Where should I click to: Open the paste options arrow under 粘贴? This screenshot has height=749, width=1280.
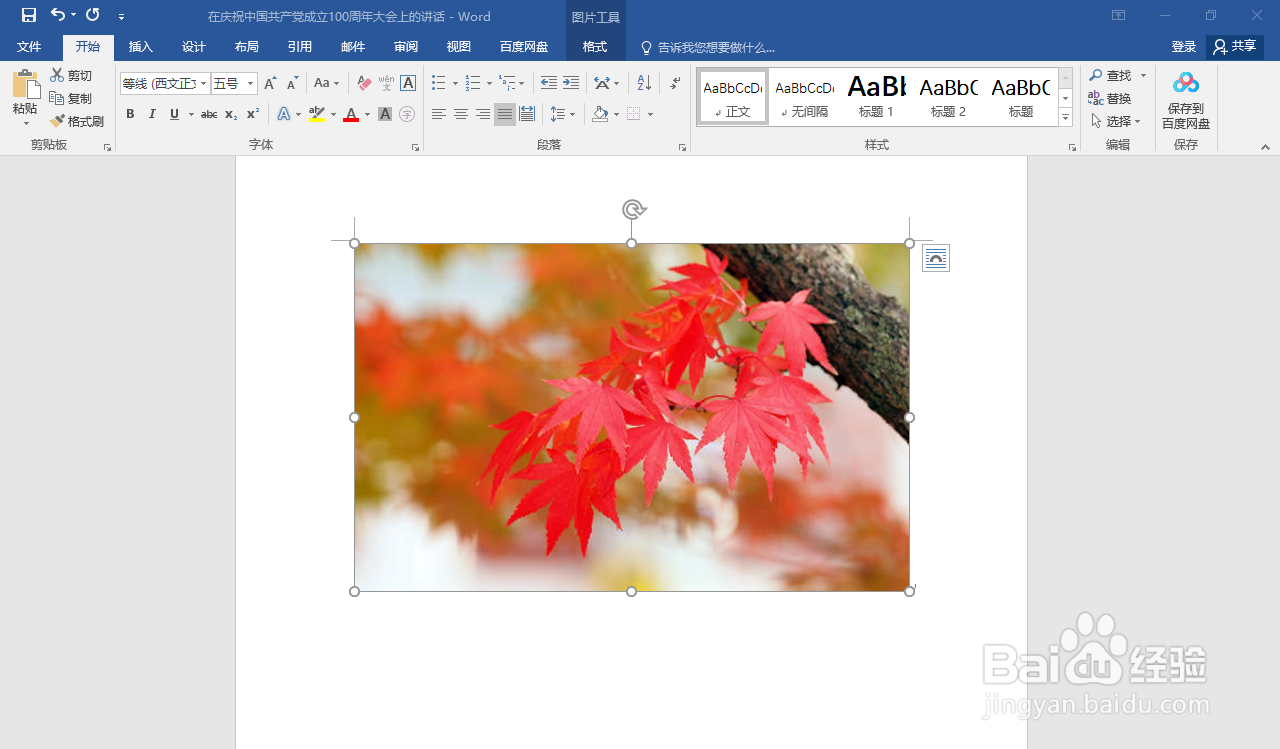pos(26,121)
